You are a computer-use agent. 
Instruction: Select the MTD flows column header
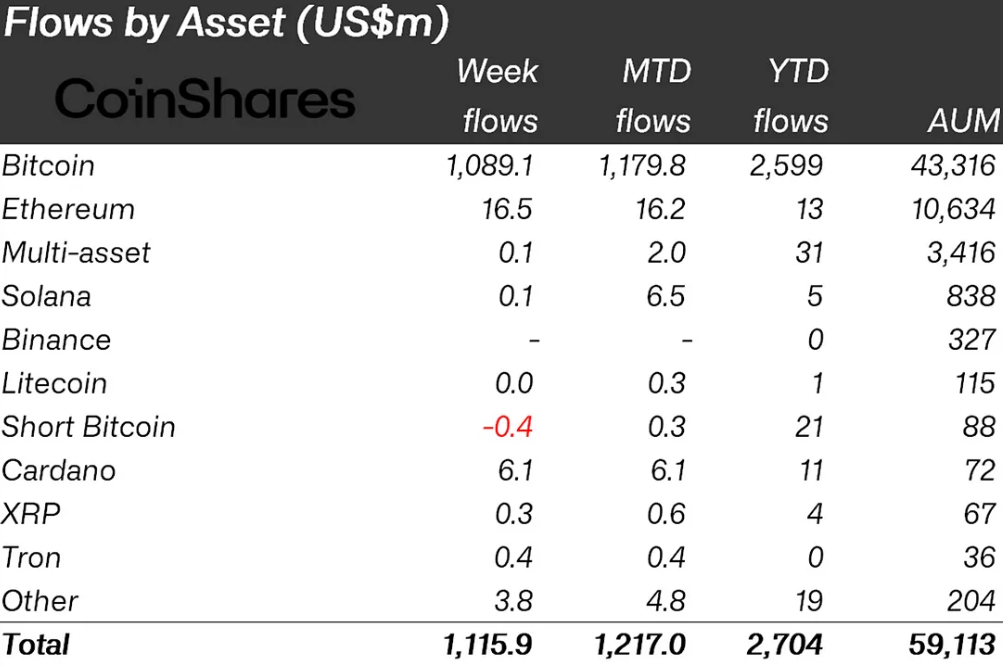pyautogui.click(x=653, y=96)
